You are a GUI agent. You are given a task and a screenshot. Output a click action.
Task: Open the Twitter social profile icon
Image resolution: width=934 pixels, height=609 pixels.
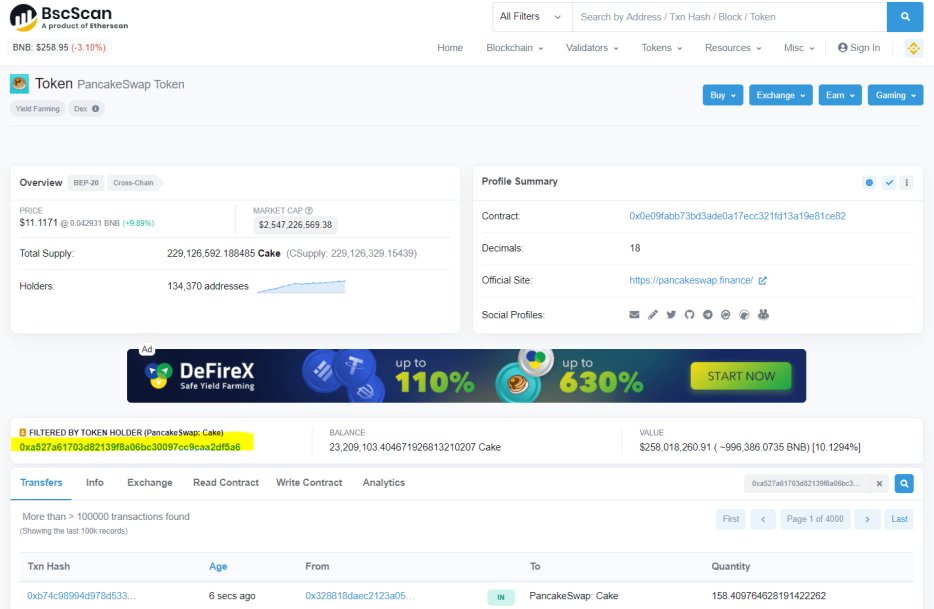point(671,315)
